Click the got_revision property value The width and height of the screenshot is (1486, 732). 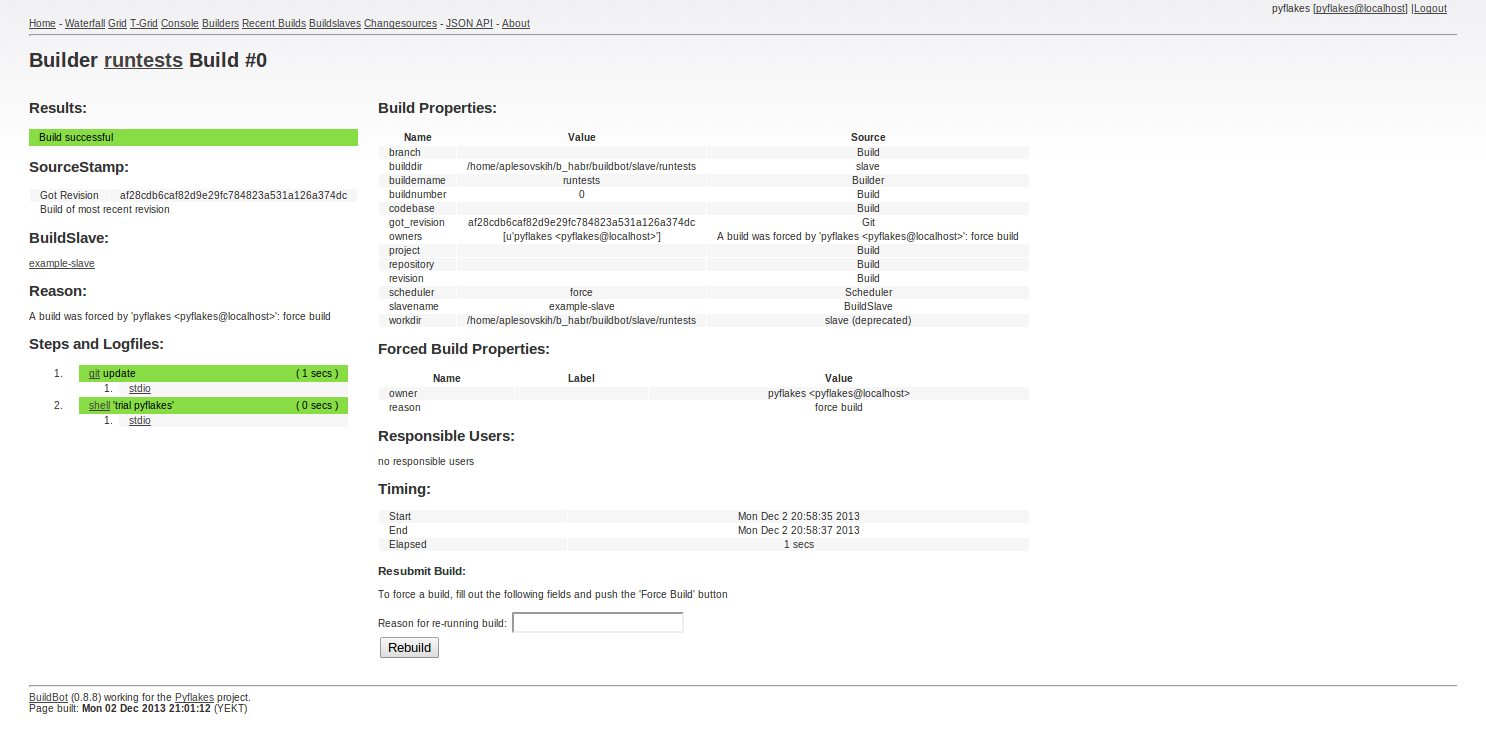581,222
